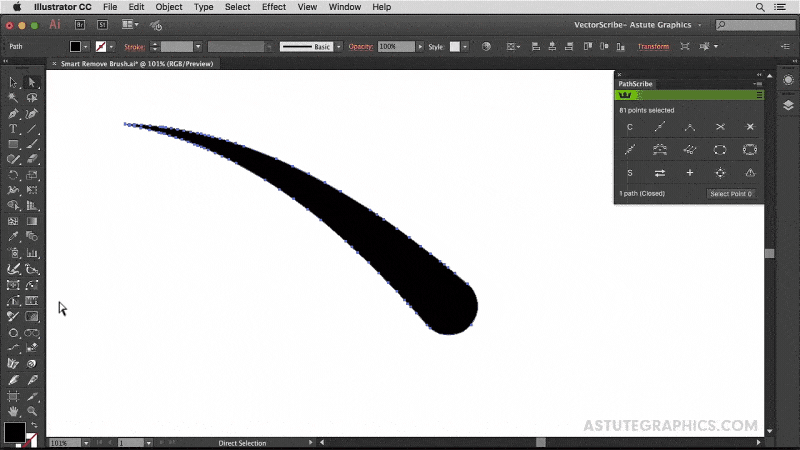Click the 'C' icon in PathScribe

(629, 127)
